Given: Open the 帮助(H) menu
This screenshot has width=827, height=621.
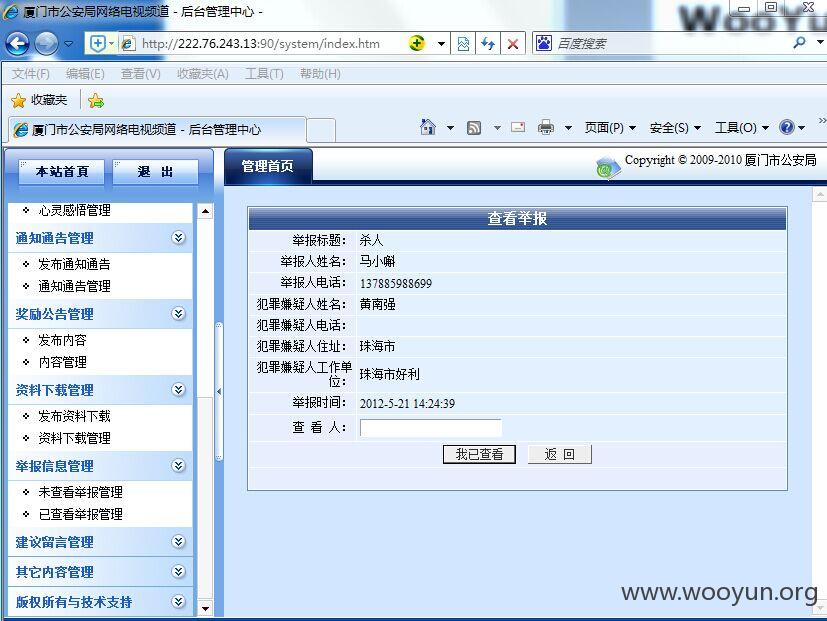Looking at the screenshot, I should pos(320,74).
